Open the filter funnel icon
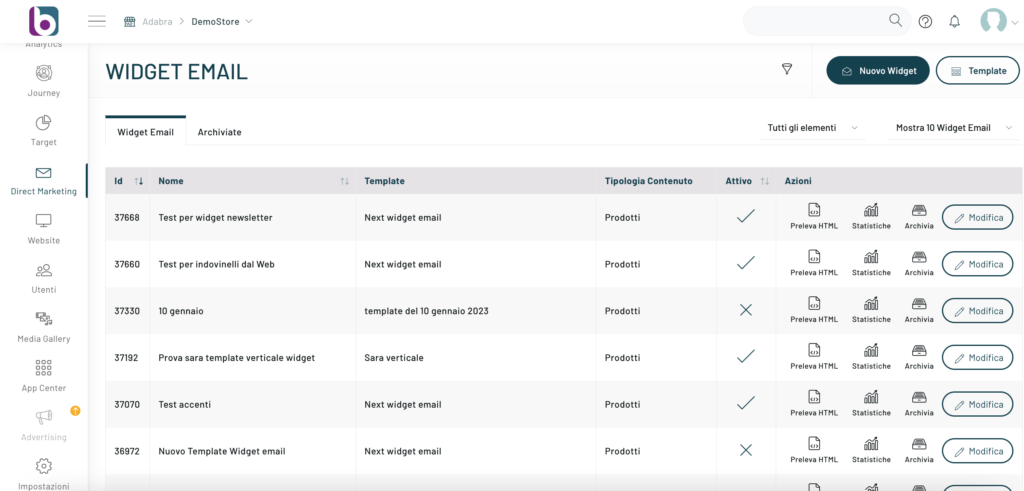 (787, 69)
